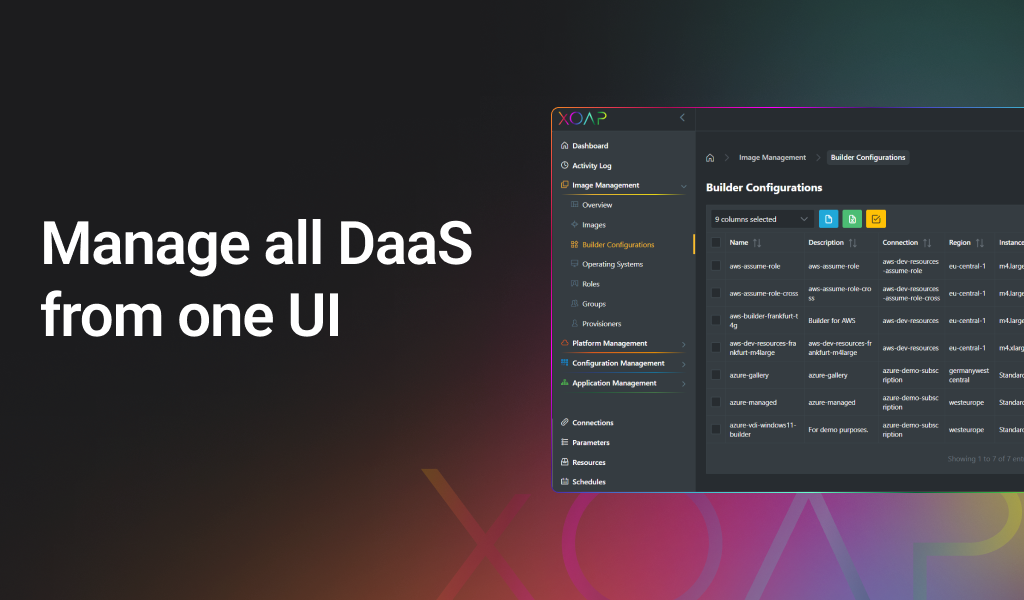The height and width of the screenshot is (600, 1024).
Task: Check the aws-assume-role-cross row checkbox
Action: point(716,293)
